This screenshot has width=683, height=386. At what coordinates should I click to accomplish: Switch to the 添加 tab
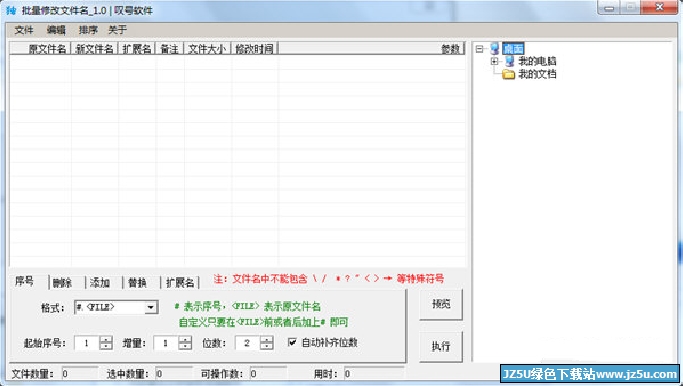(x=100, y=283)
